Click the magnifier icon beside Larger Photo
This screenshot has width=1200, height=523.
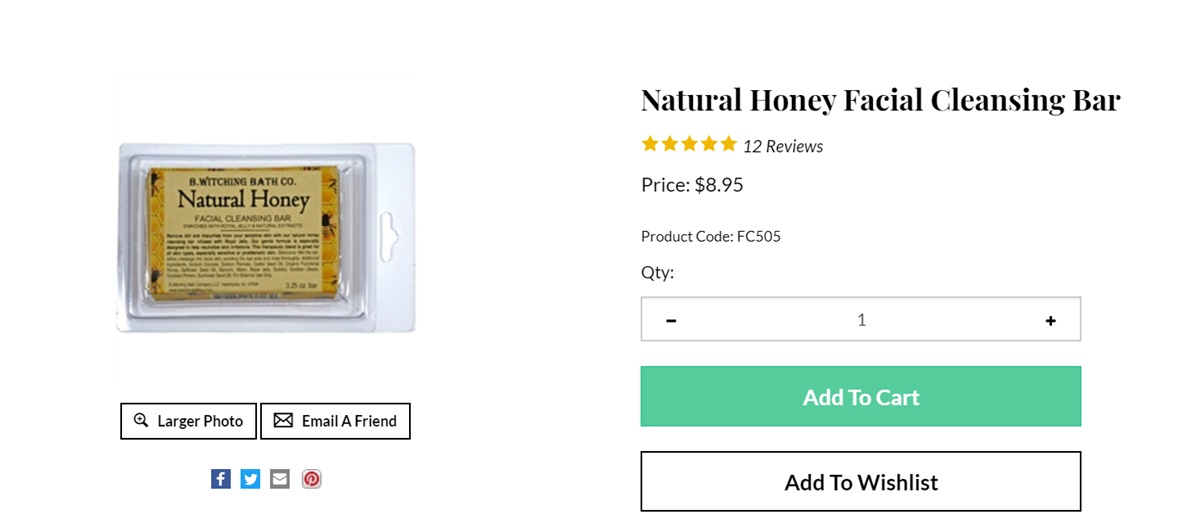(x=141, y=421)
